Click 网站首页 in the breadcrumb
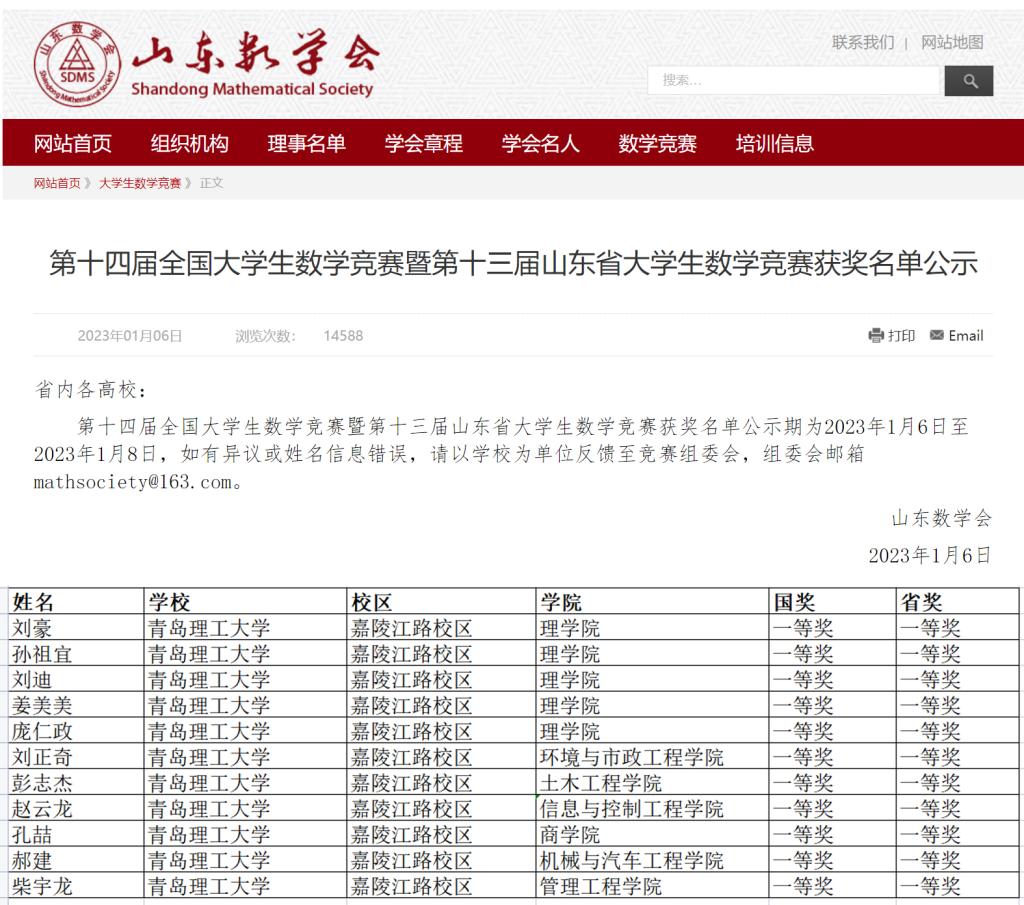 57,183
